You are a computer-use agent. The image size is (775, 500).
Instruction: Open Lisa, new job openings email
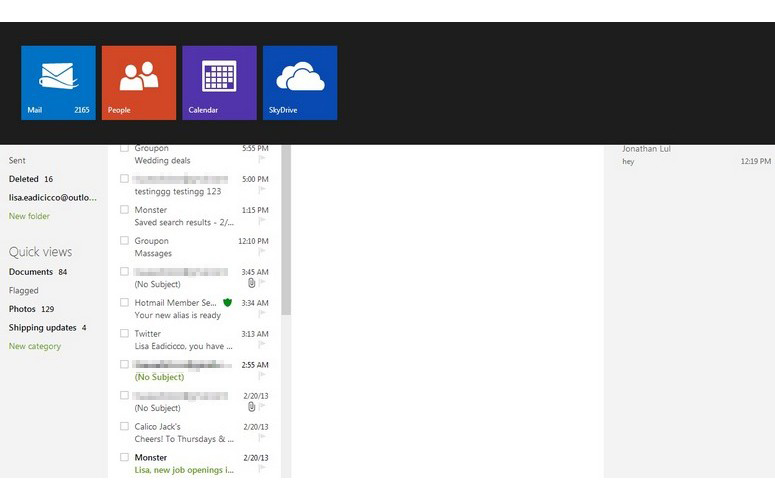(184, 470)
